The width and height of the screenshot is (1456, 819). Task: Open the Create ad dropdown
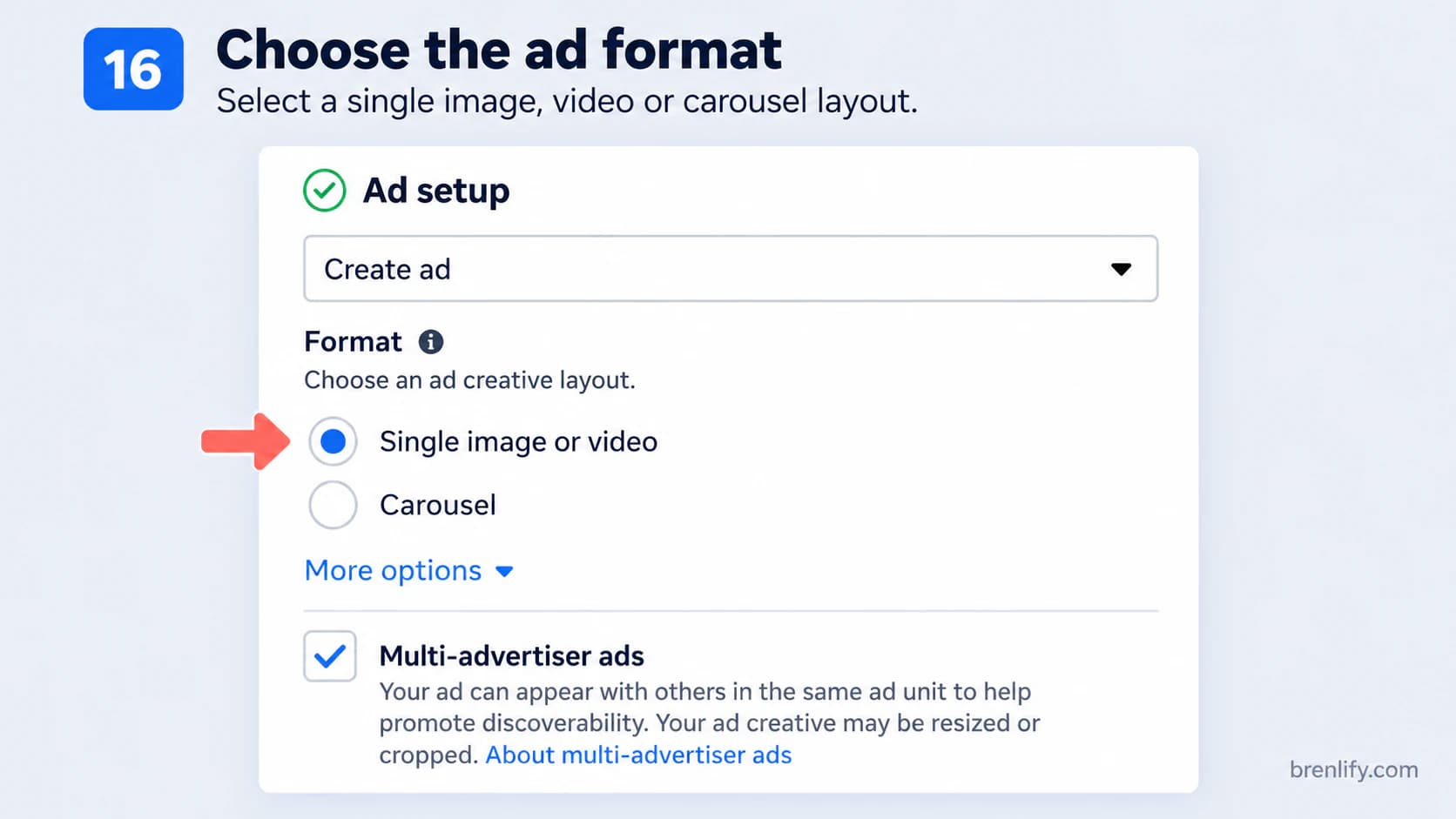[731, 269]
